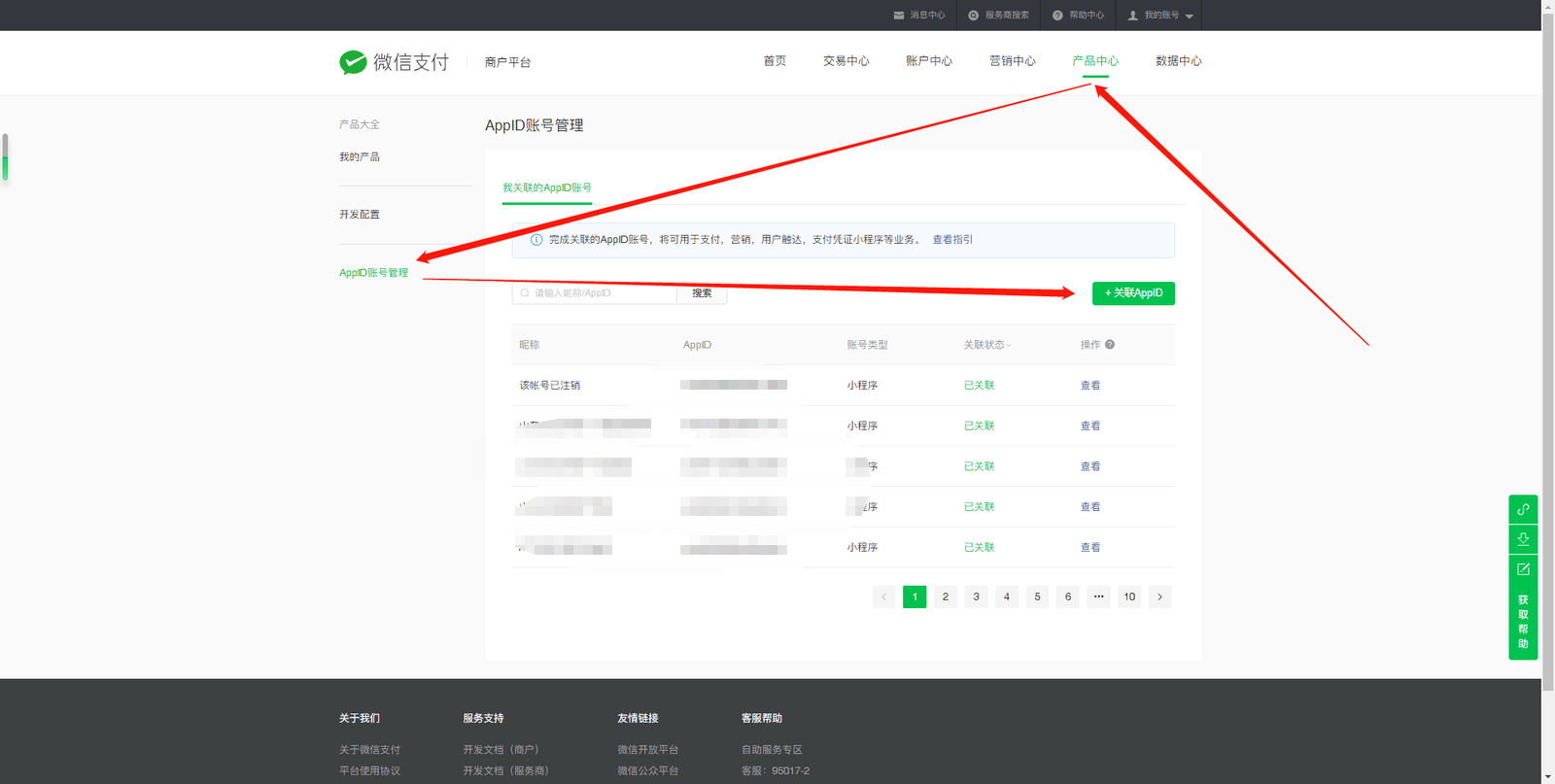Switch to 我关联的AppID账号 tab
The height and width of the screenshot is (784, 1555).
[x=547, y=188]
